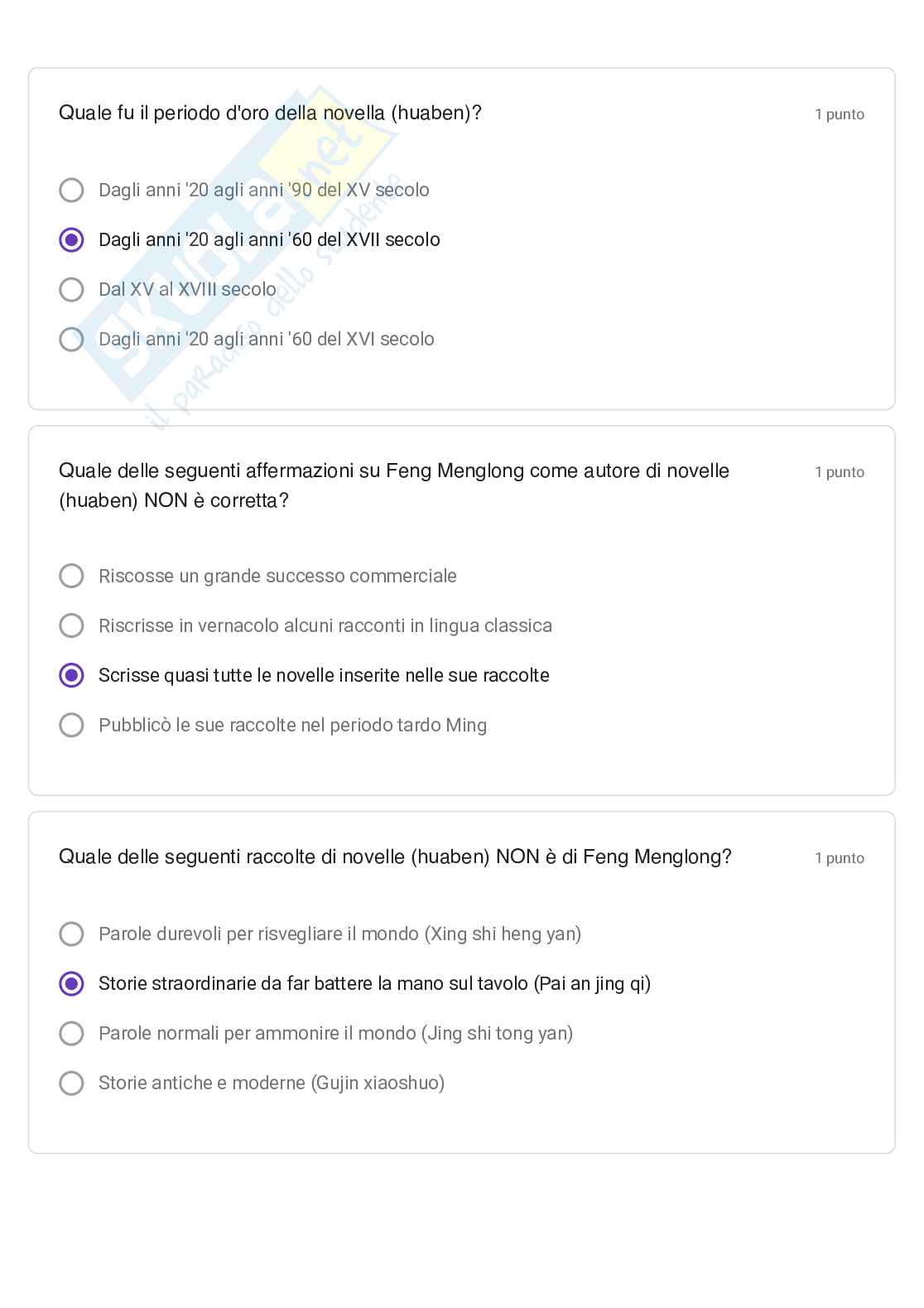The height and width of the screenshot is (1308, 924).
Task: Click the "1 punto" label of first question
Action: click(839, 114)
